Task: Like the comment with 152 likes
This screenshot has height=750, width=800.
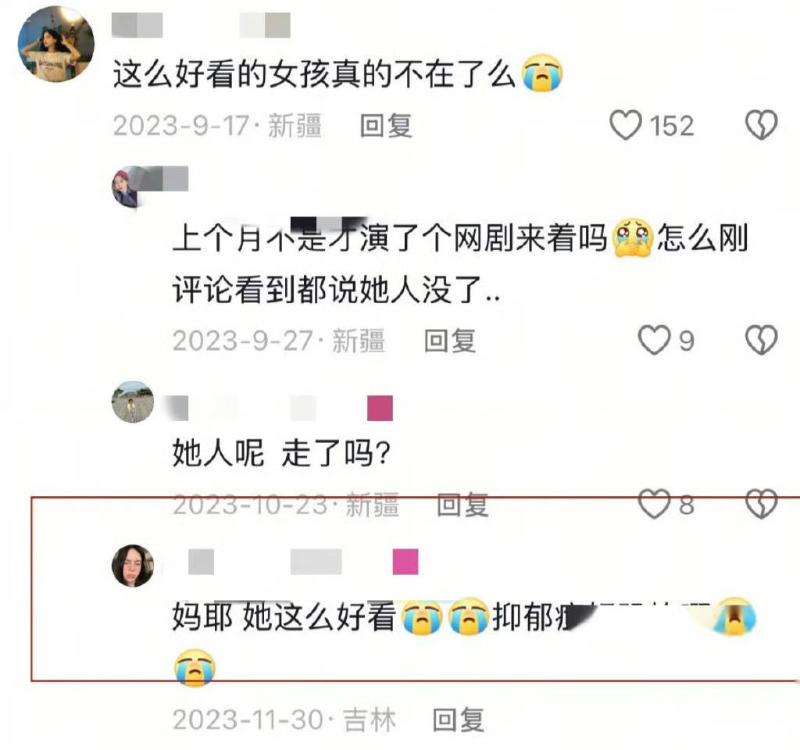Action: pos(626,125)
